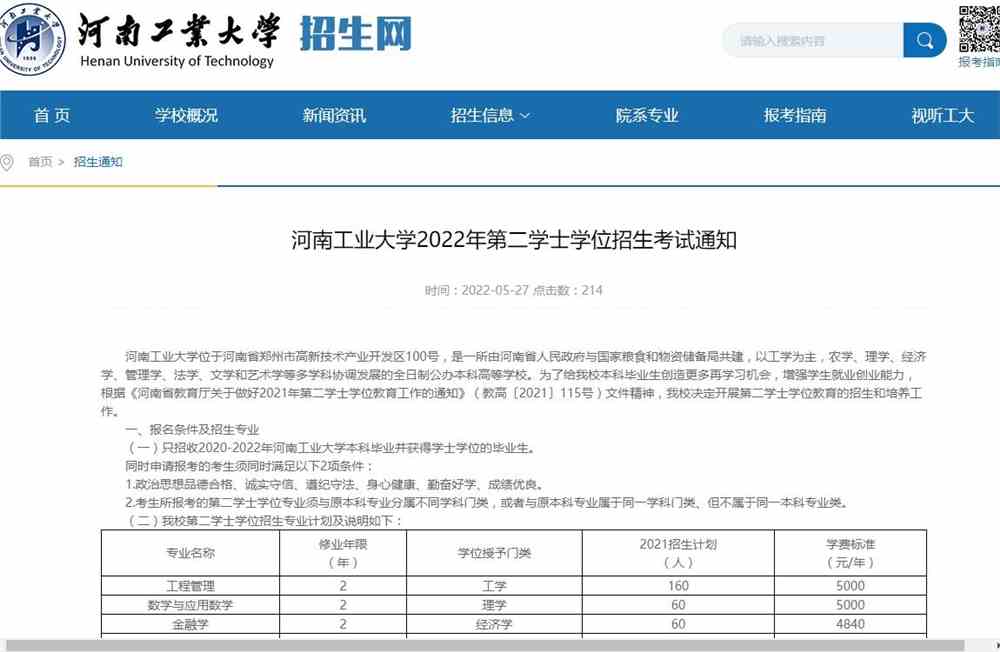Open the 视听工大 navigation item
This screenshot has height=652, width=1000.
(943, 115)
